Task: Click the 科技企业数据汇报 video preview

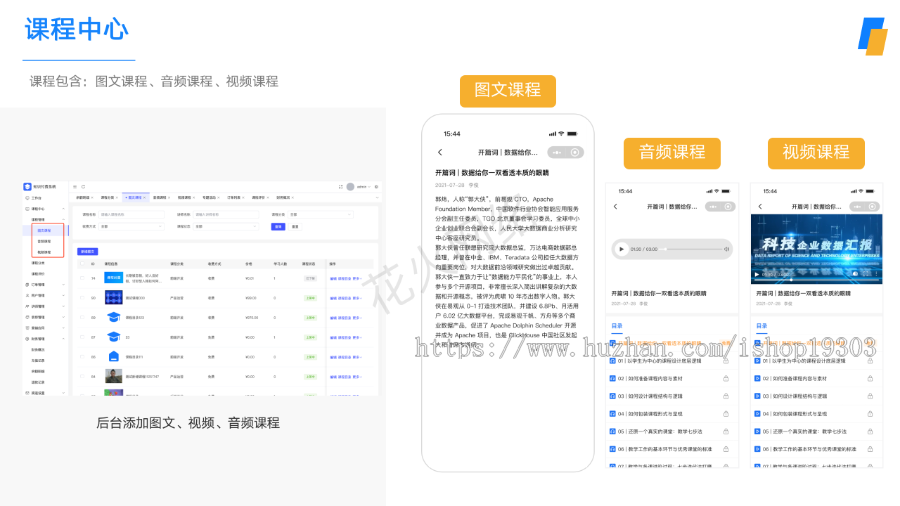Action: (816, 249)
